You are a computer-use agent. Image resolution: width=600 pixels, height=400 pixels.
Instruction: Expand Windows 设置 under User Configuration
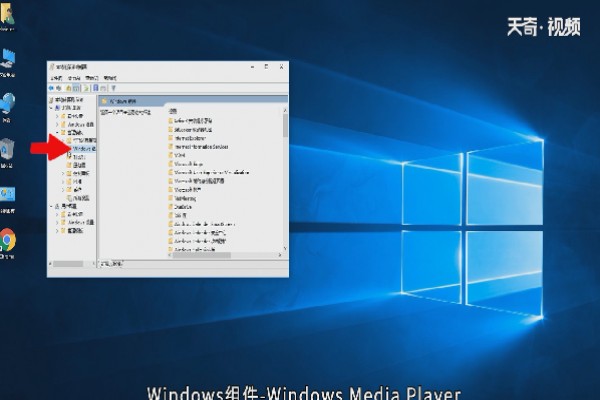coord(57,222)
